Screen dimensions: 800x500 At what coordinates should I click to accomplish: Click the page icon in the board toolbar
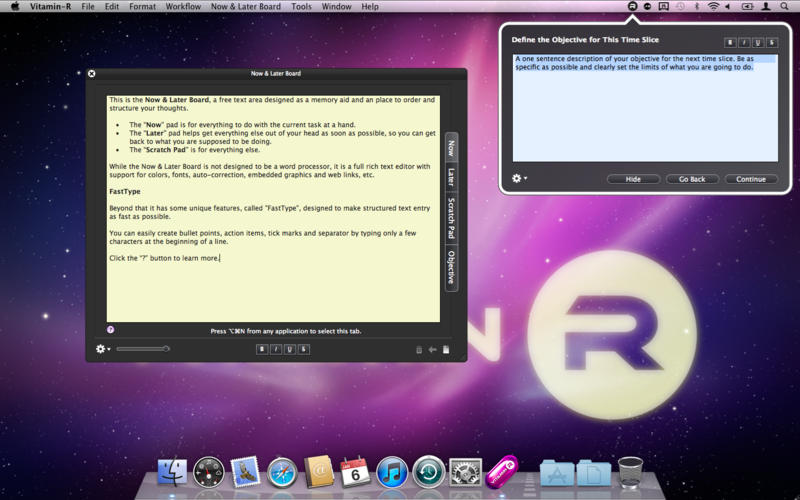point(446,349)
